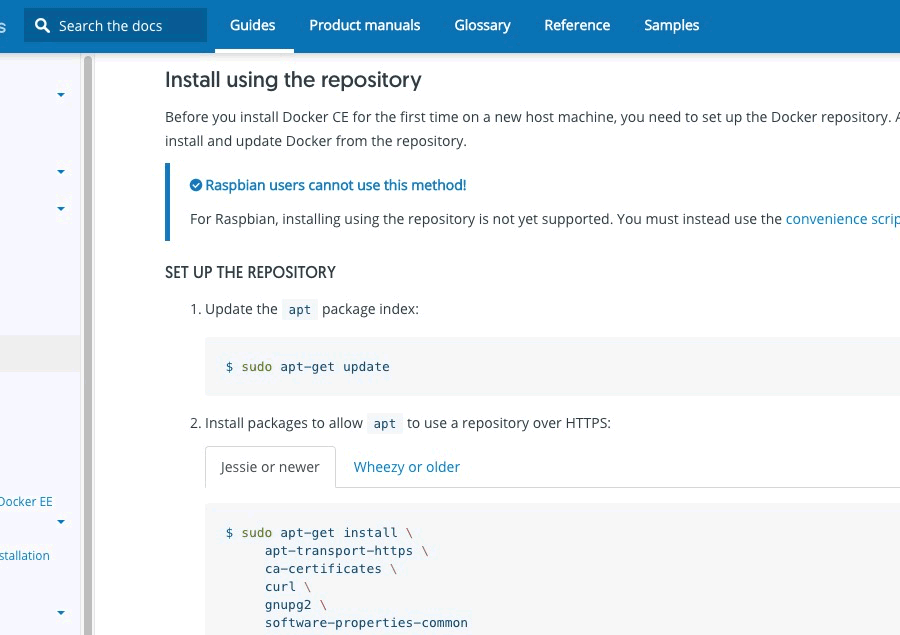Viewport: 900px width, 635px height.
Task: Open the Guides tab
Action: (252, 25)
